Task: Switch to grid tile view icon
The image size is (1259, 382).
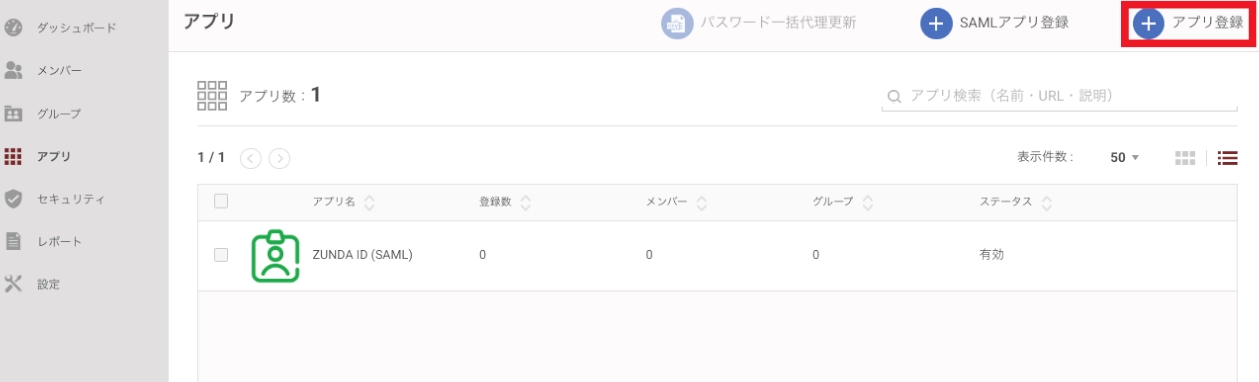Action: (1185, 158)
